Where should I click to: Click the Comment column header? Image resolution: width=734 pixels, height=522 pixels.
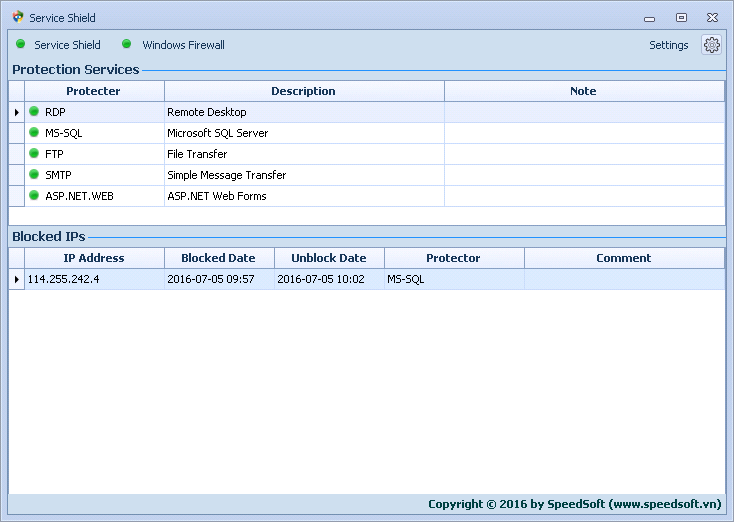[x=624, y=258]
